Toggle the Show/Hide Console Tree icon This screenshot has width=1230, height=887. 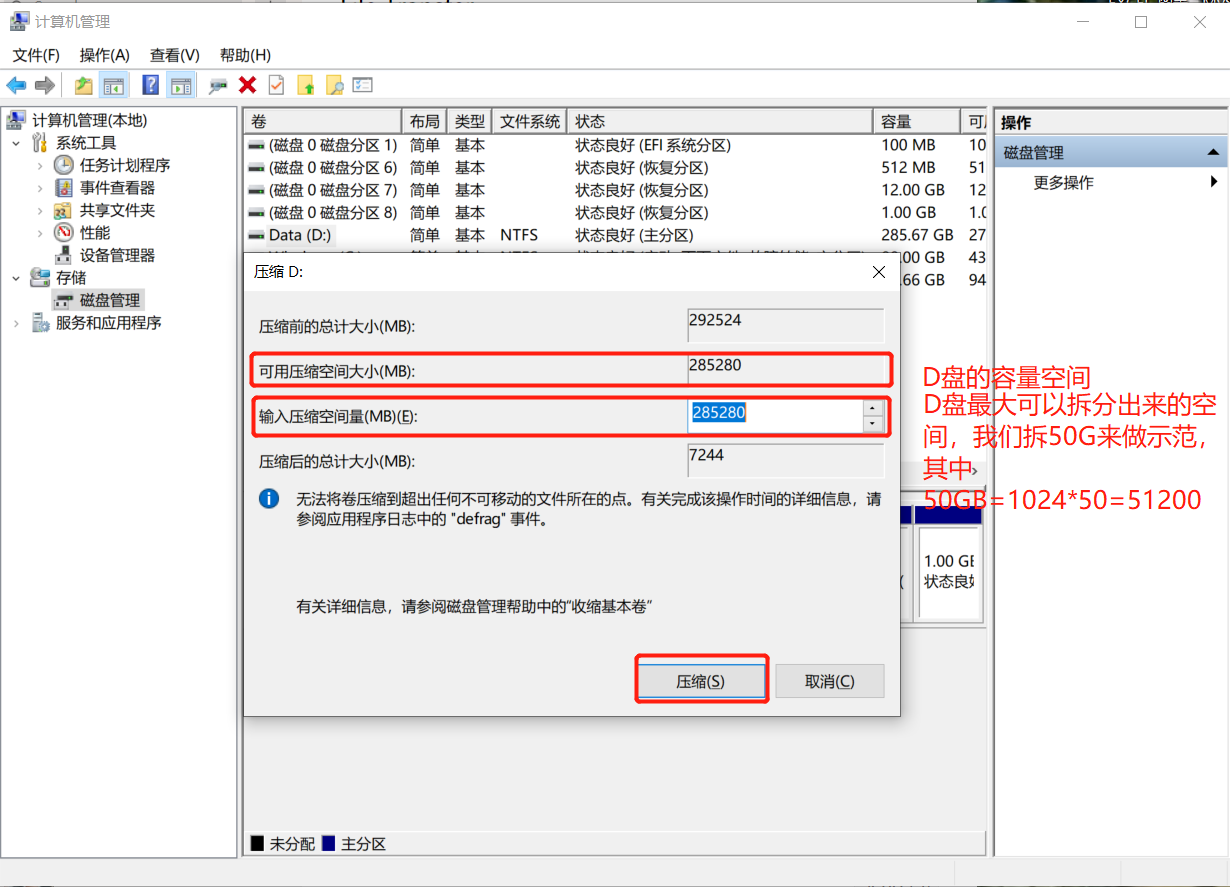[x=113, y=86]
